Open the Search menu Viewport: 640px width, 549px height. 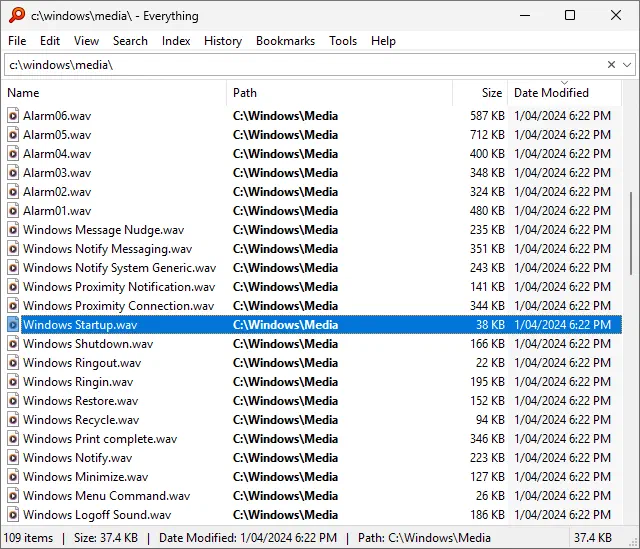pyautogui.click(x=130, y=41)
